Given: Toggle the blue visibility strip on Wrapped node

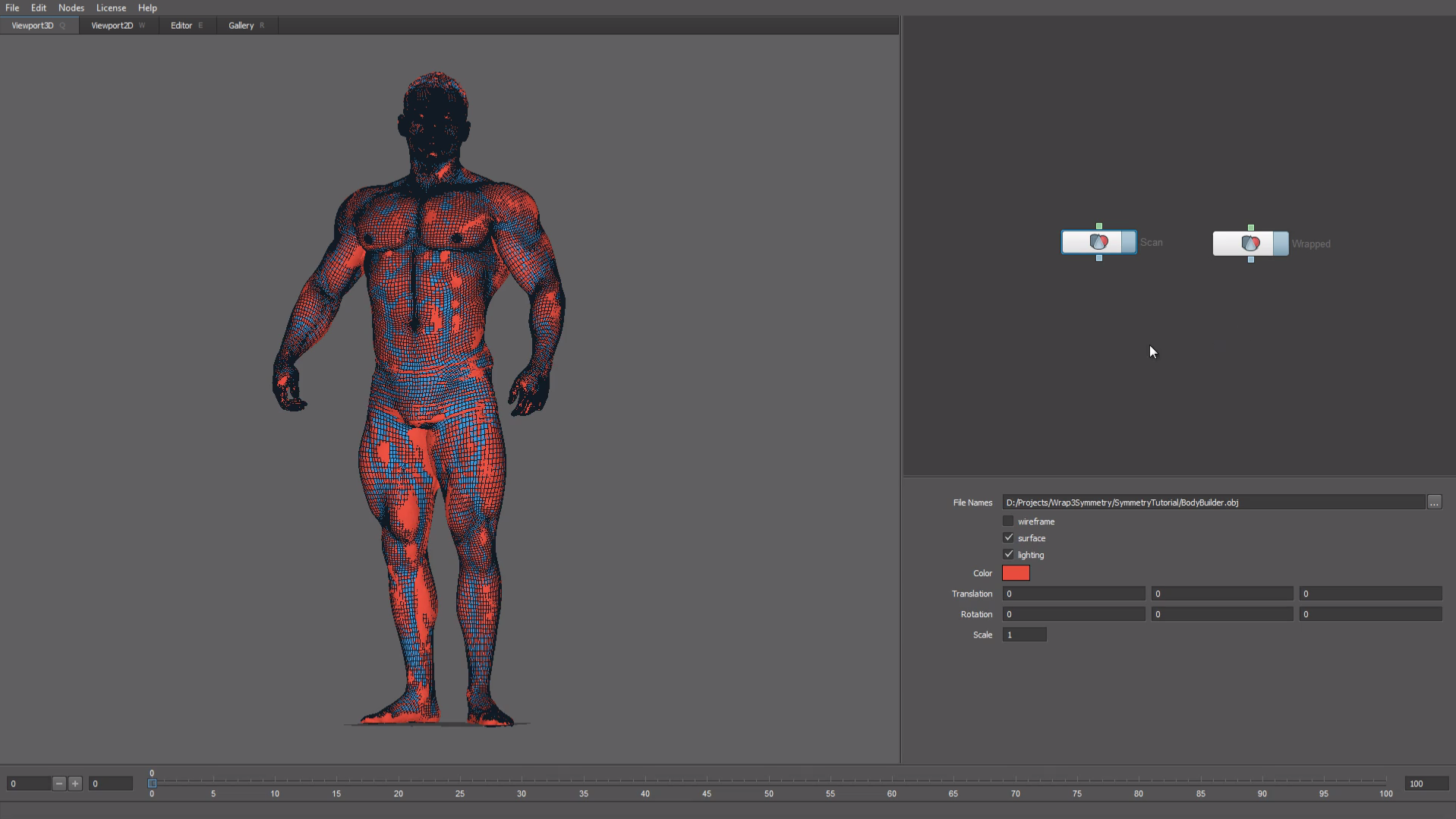Looking at the screenshot, I should click(x=1281, y=244).
